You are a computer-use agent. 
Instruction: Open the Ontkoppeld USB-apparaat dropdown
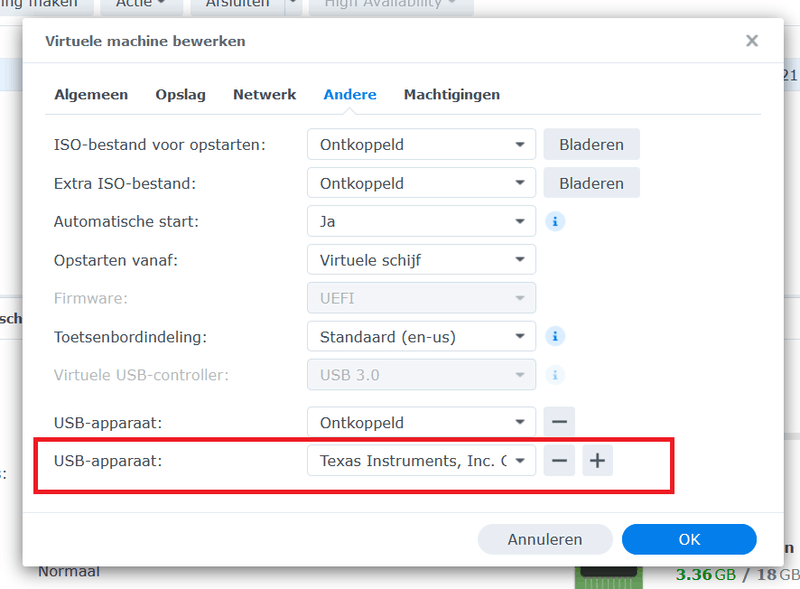421,422
